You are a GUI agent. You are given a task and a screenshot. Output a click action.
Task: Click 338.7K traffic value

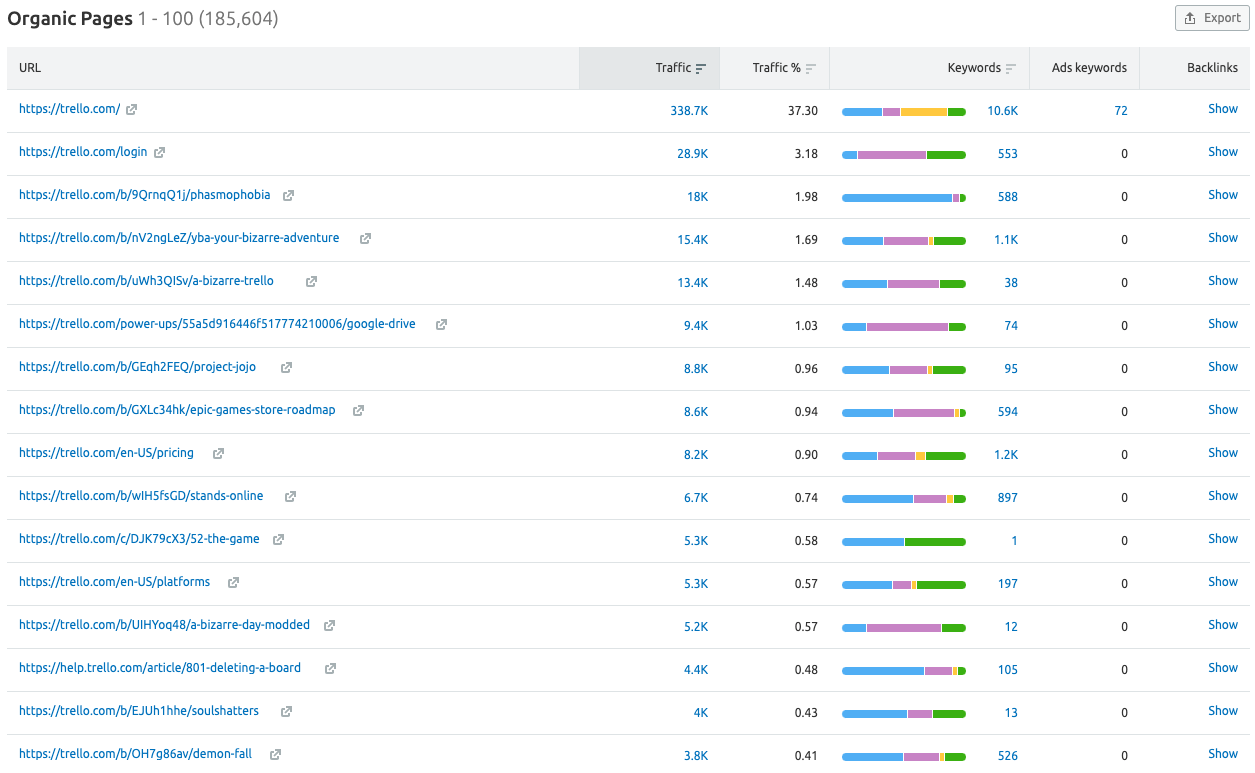689,111
